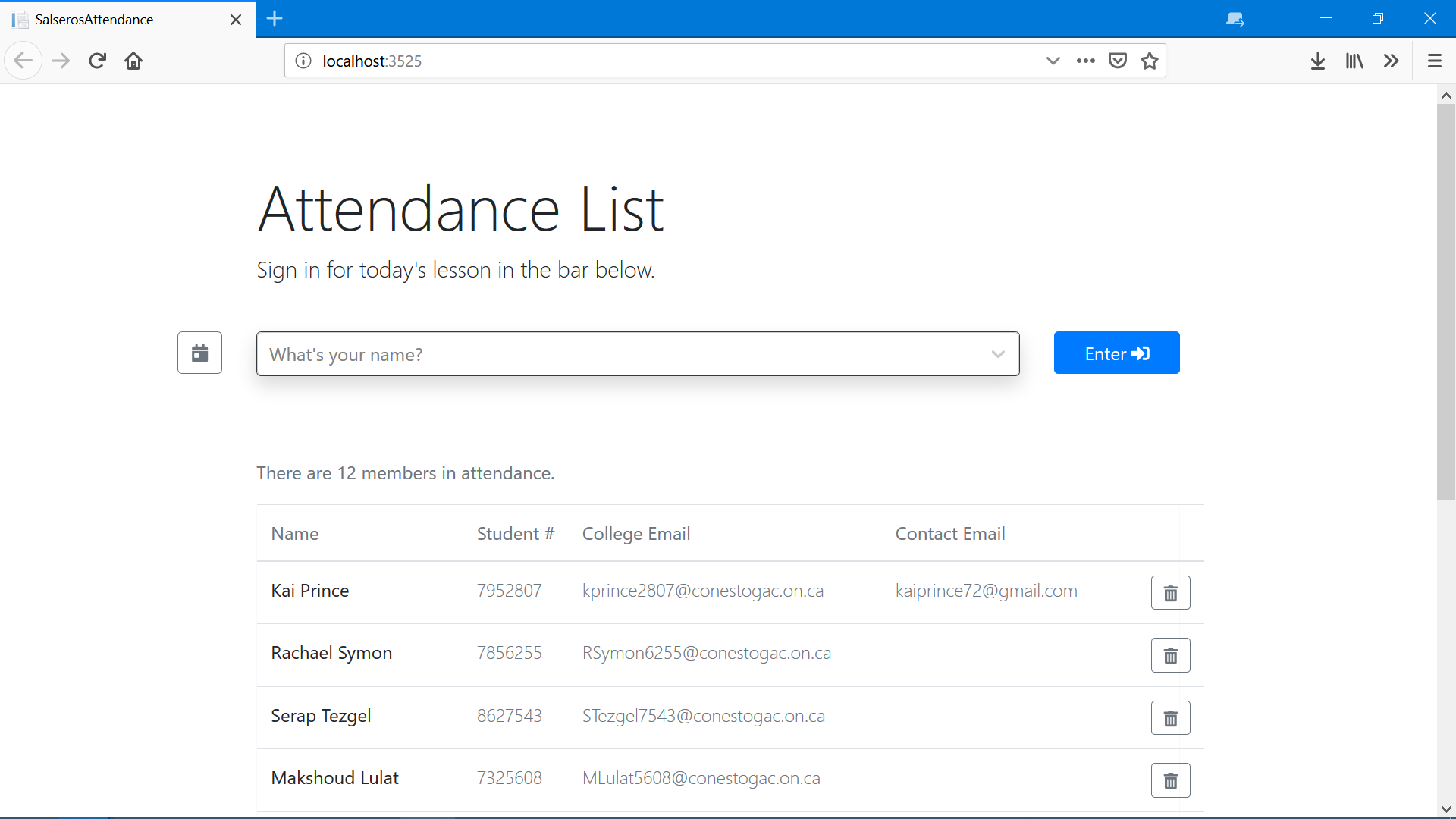Show more toolbar tools overflow
The width and height of the screenshot is (1456, 819).
pos(1391,61)
